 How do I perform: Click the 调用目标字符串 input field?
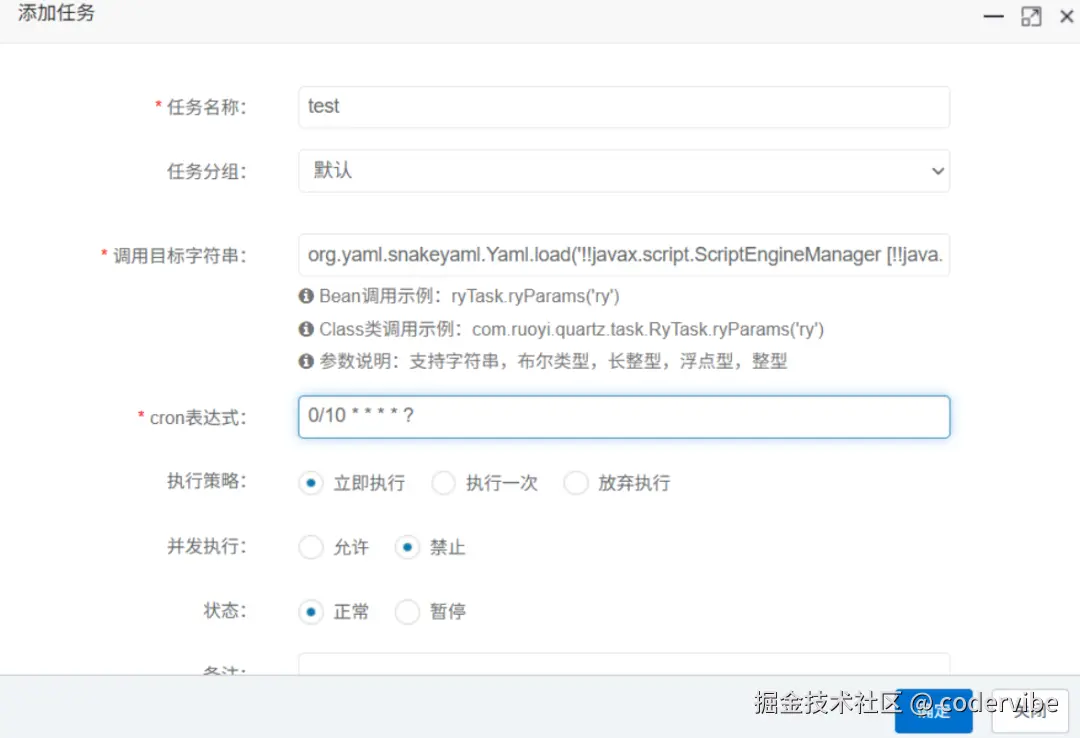point(623,255)
